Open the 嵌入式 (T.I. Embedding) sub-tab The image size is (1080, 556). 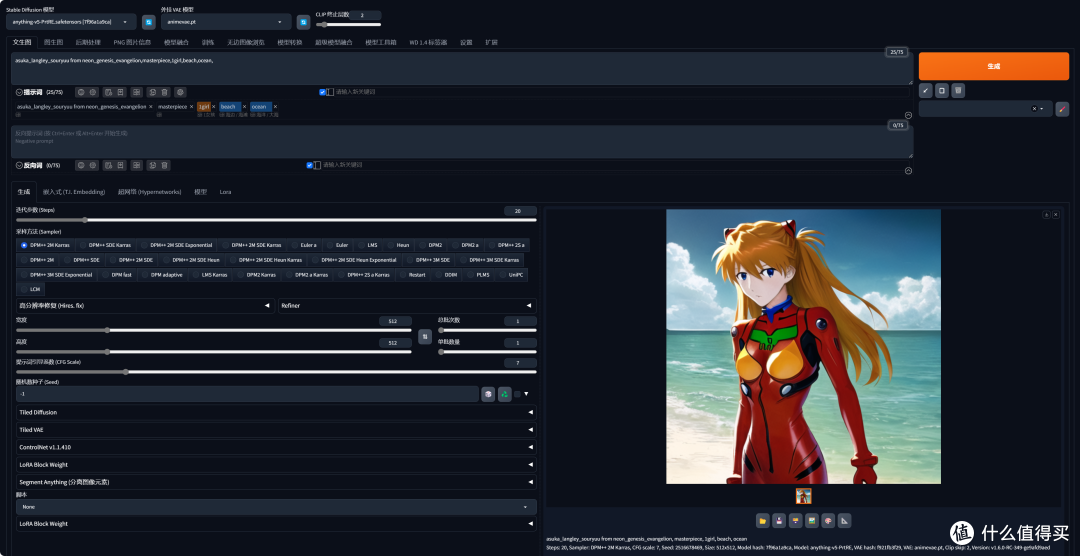[x=74, y=192]
